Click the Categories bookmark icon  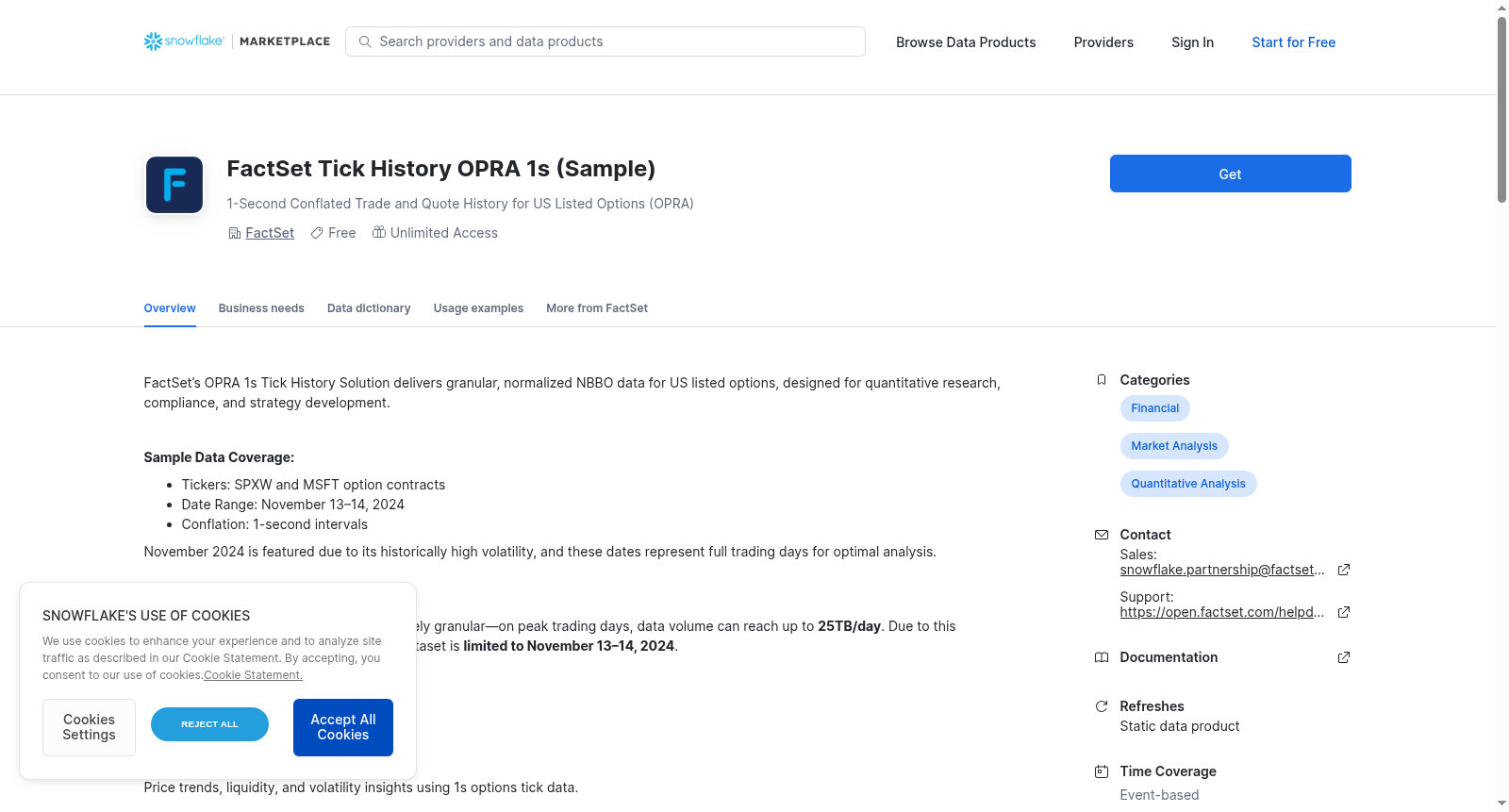tap(1102, 380)
